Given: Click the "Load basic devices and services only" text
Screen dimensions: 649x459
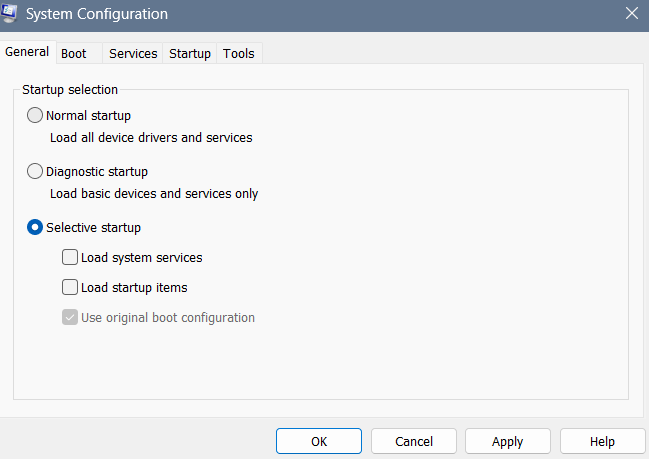Looking at the screenshot, I should (x=154, y=193).
